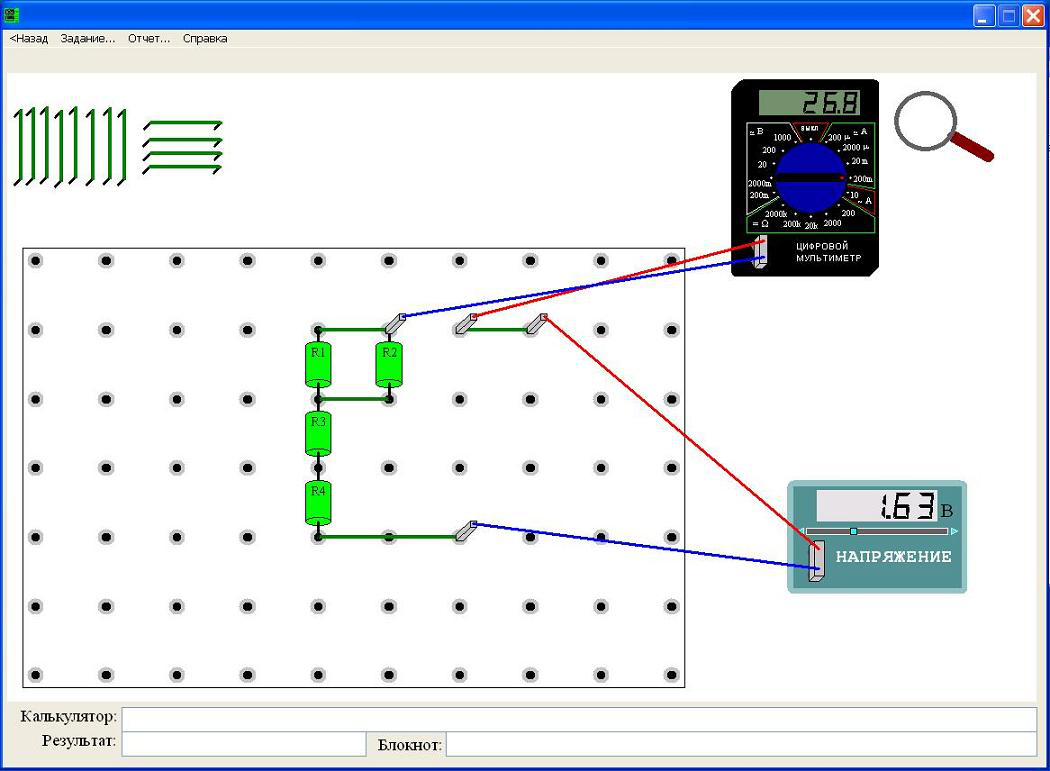Set multimeter dial to 20k ohms
Viewport: 1050px width, 771px height.
coord(811,226)
